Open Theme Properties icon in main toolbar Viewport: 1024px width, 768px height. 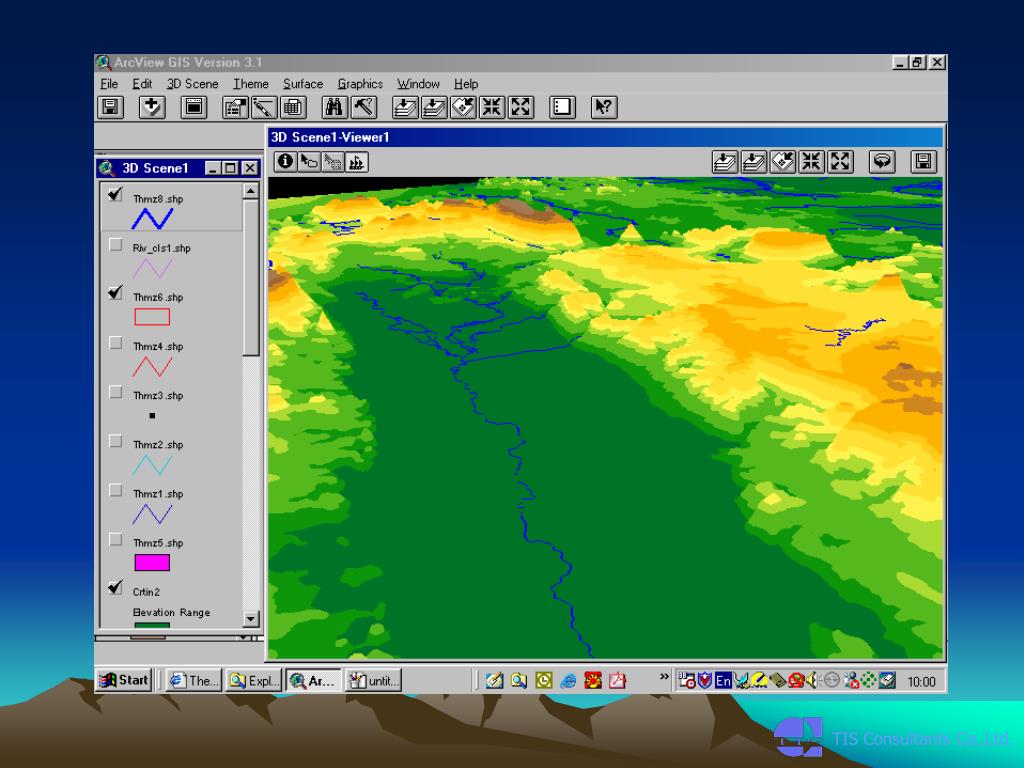pos(235,107)
